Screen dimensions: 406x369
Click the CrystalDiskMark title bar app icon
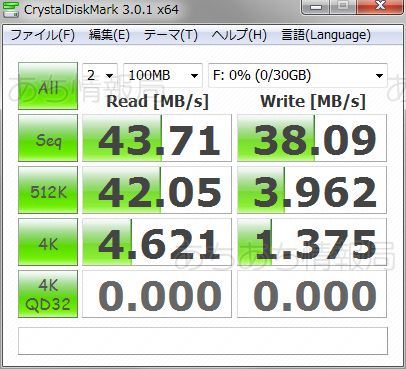[11, 9]
